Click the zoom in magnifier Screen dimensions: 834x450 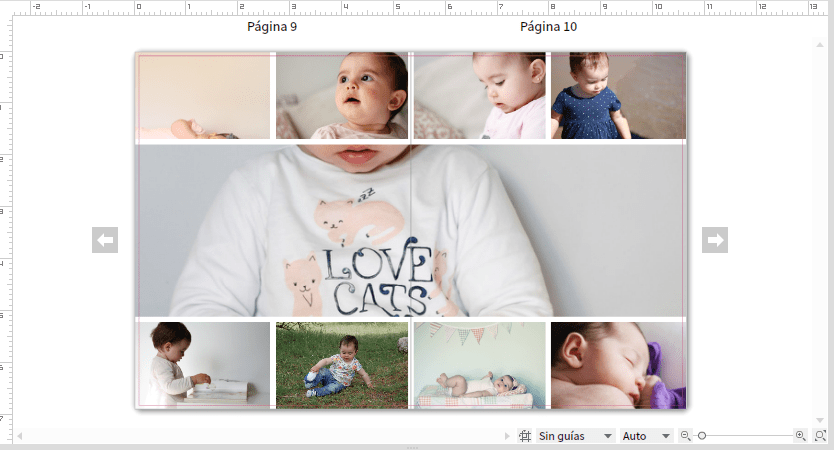tap(800, 436)
